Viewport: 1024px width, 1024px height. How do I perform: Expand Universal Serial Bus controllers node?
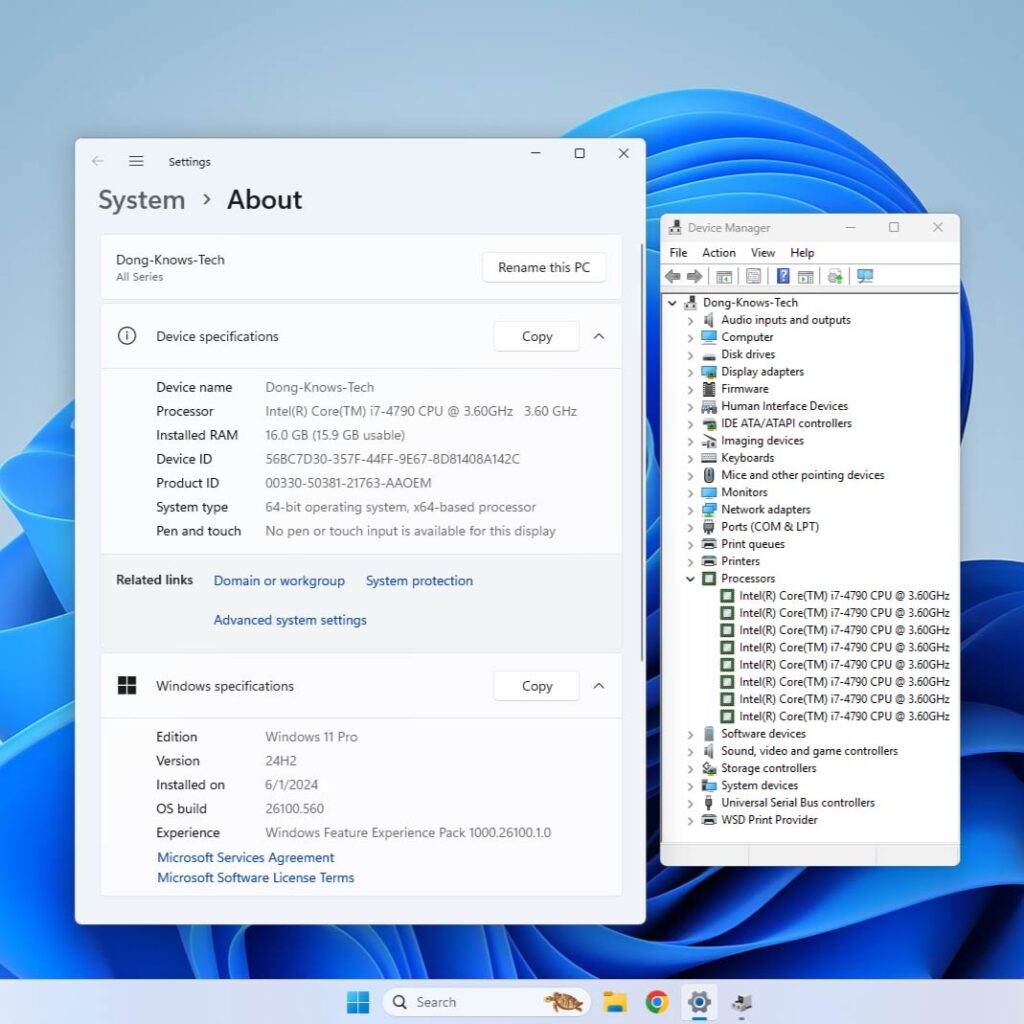tap(690, 803)
